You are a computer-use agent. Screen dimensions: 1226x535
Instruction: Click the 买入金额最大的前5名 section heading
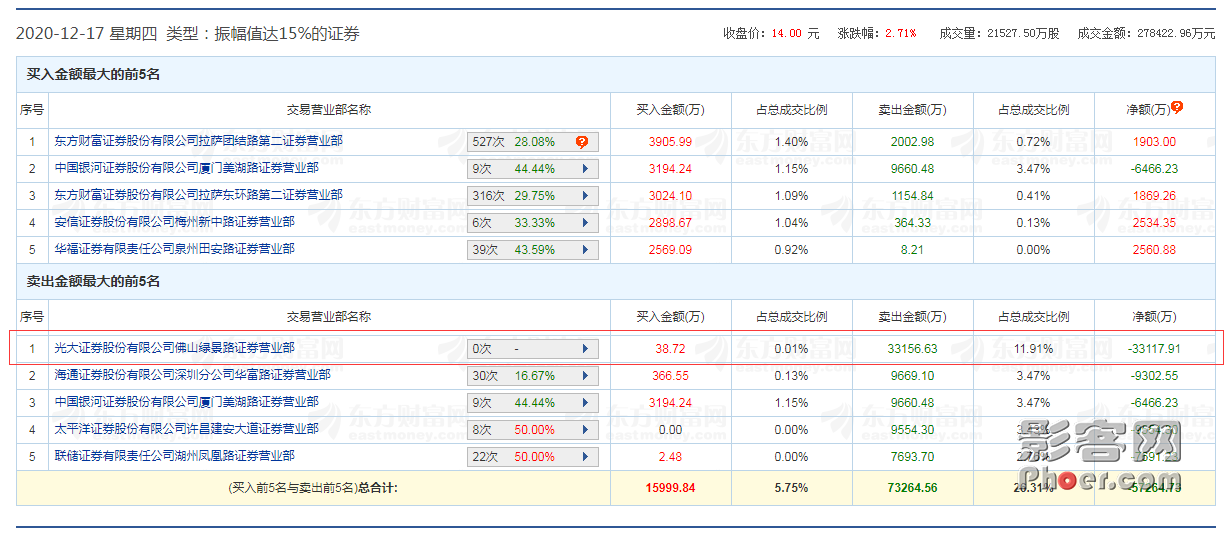94,75
